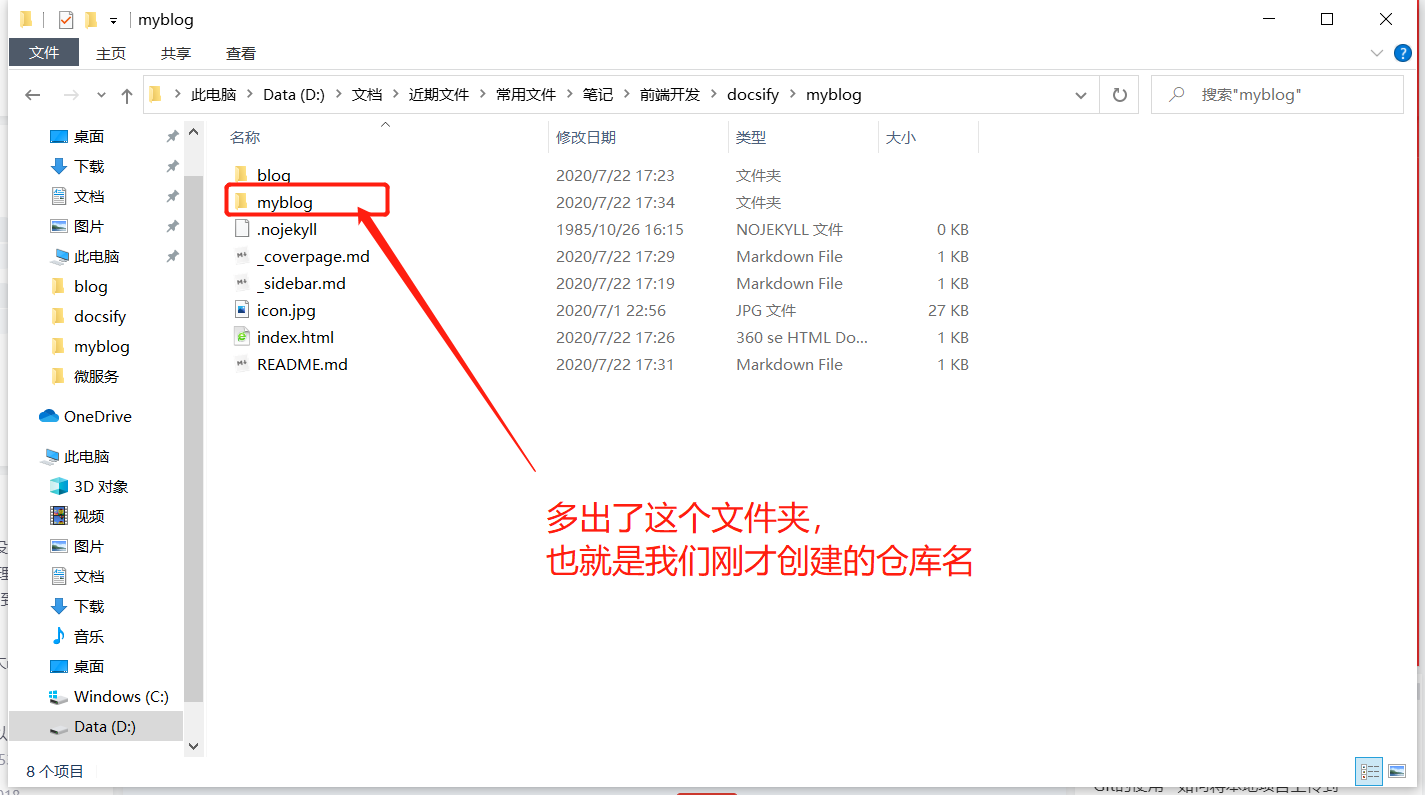Open the 3D 对象 folder in sidebar
Image resolution: width=1425 pixels, height=795 pixels.
[100, 487]
